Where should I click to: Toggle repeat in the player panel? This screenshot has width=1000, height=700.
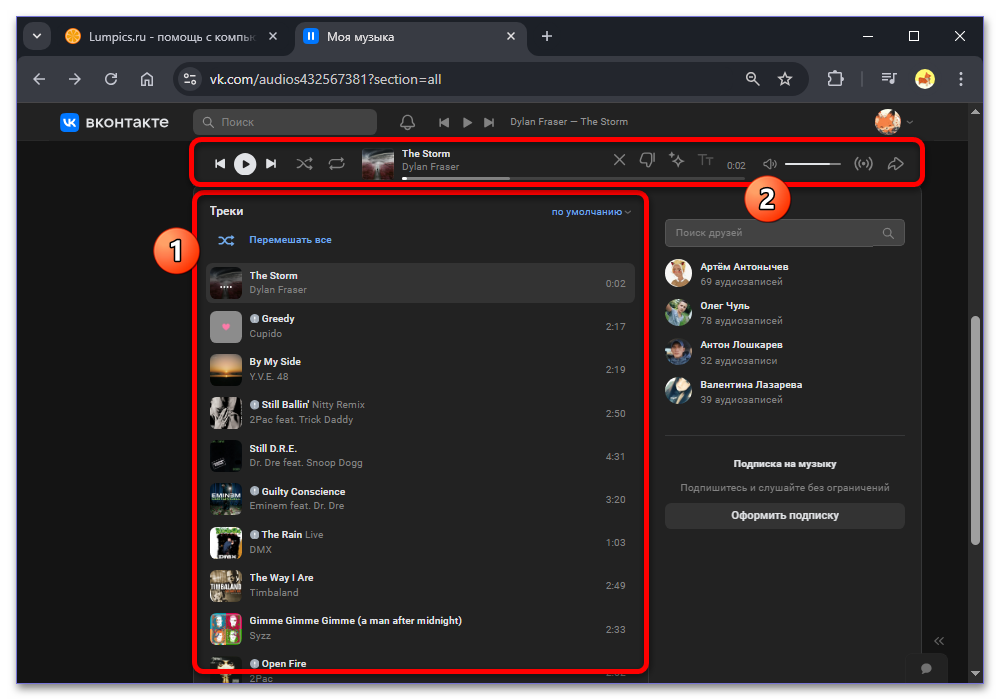click(x=337, y=164)
